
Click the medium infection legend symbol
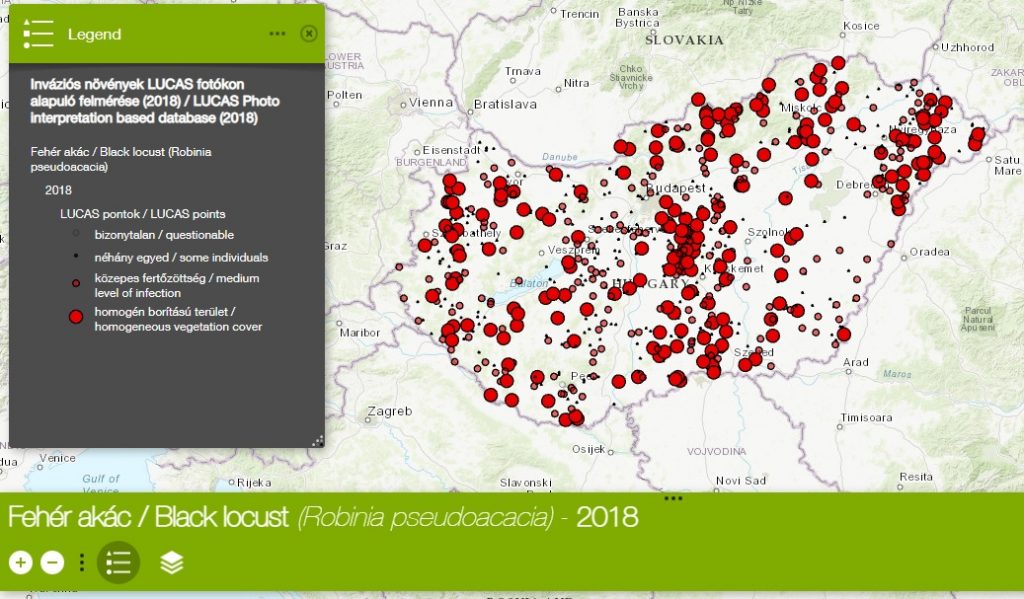click(75, 283)
